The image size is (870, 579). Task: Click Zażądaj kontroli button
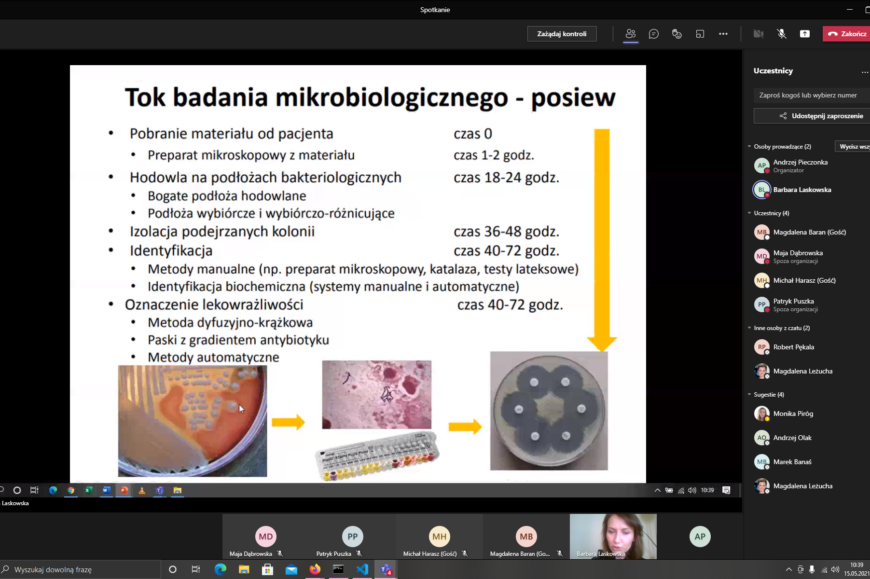pyautogui.click(x=562, y=34)
